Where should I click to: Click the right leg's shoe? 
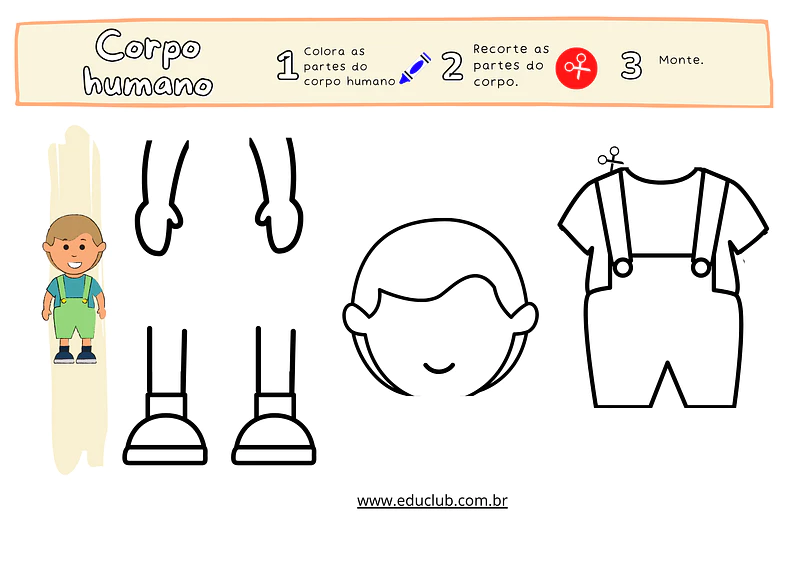coord(274,433)
